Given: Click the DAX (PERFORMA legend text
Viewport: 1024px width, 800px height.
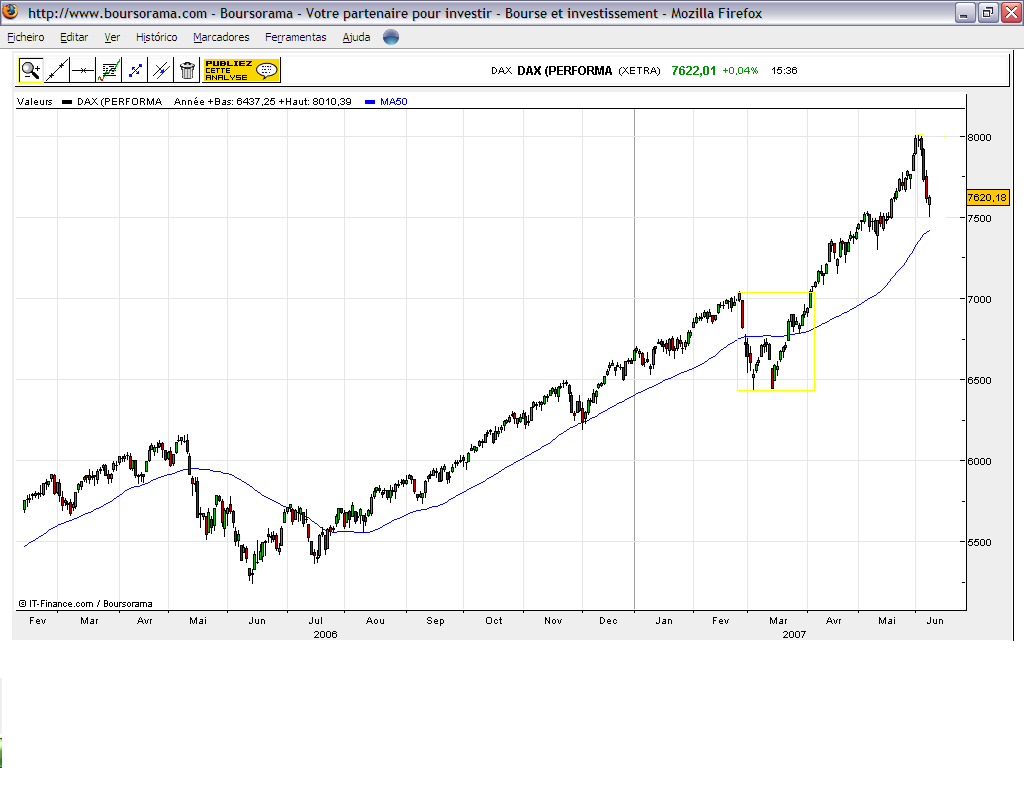Looking at the screenshot, I should point(120,101).
